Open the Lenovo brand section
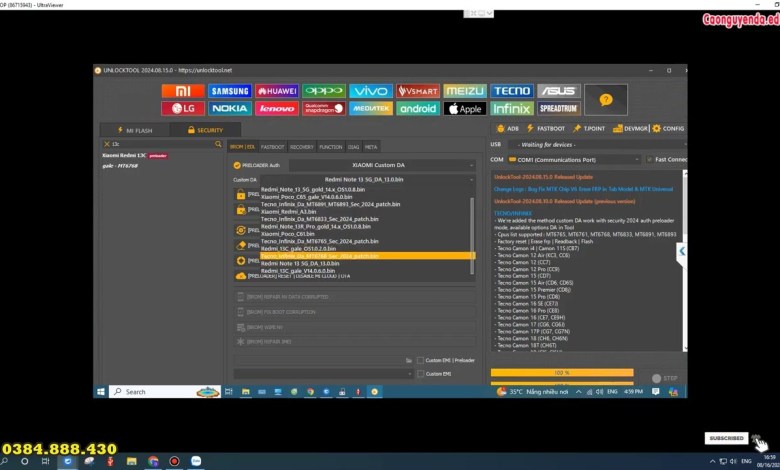Viewport: 780px width, 470px height. [277, 108]
